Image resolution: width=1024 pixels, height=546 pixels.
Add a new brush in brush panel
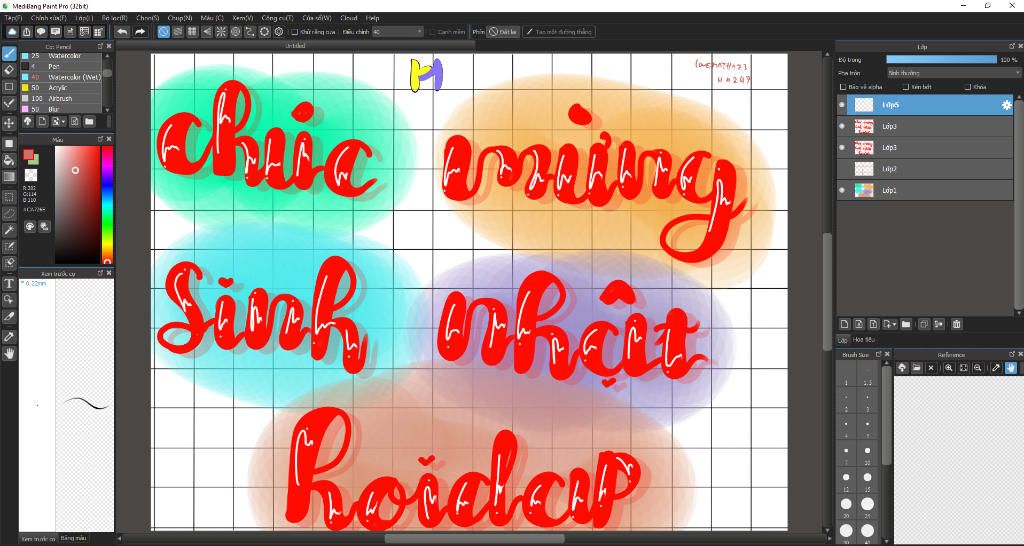pyautogui.click(x=42, y=121)
